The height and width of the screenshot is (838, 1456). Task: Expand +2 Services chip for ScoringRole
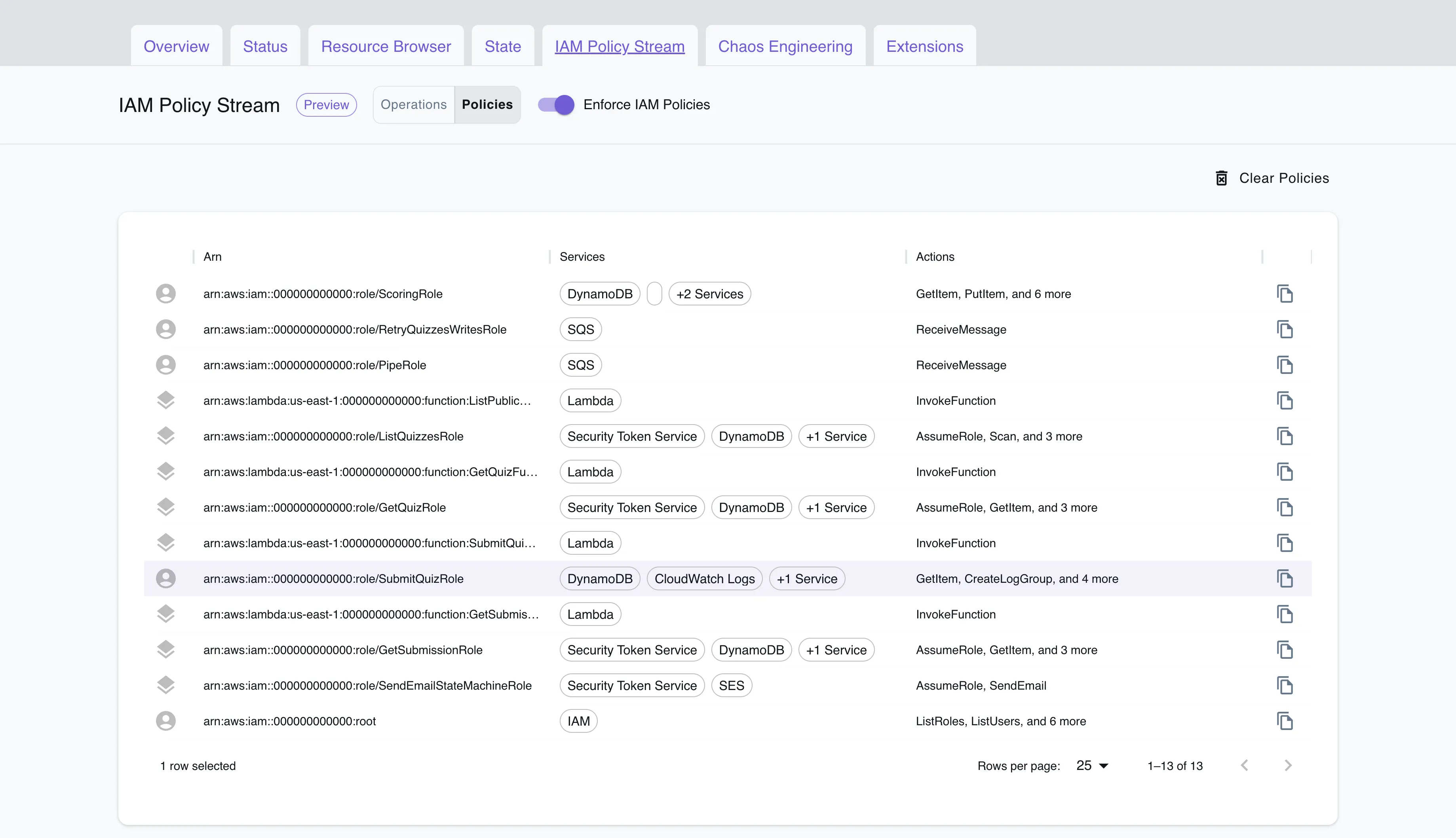(x=709, y=294)
